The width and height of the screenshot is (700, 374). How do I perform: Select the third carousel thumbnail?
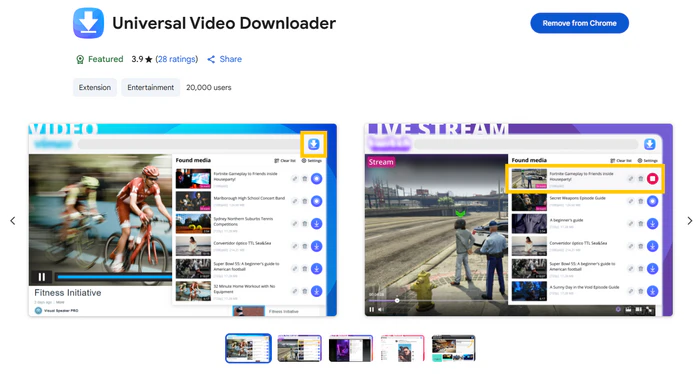[x=351, y=348]
